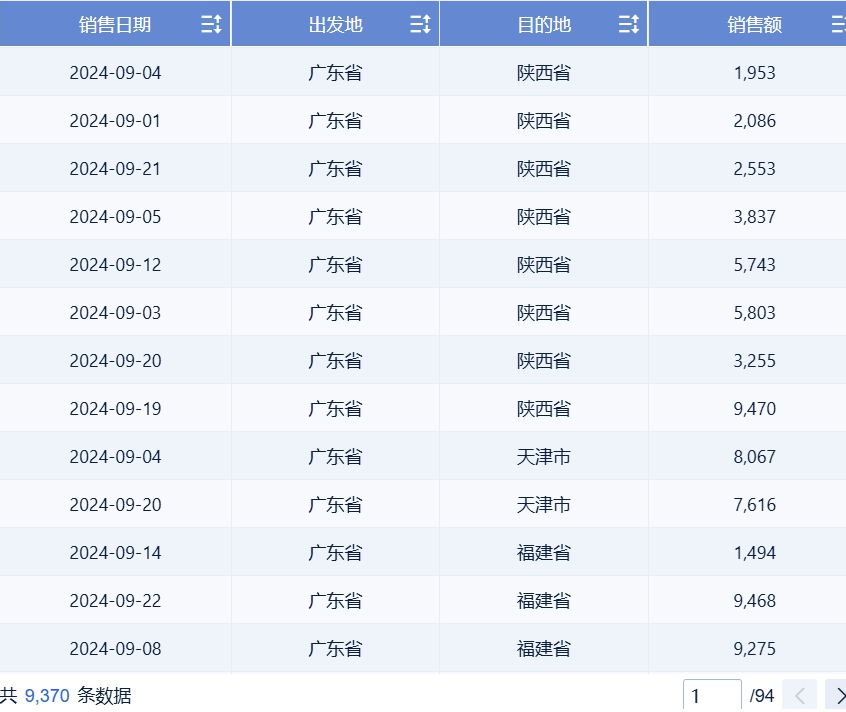846x712 pixels.
Task: Select 广东省 in the 2,086 row
Action: click(336, 121)
